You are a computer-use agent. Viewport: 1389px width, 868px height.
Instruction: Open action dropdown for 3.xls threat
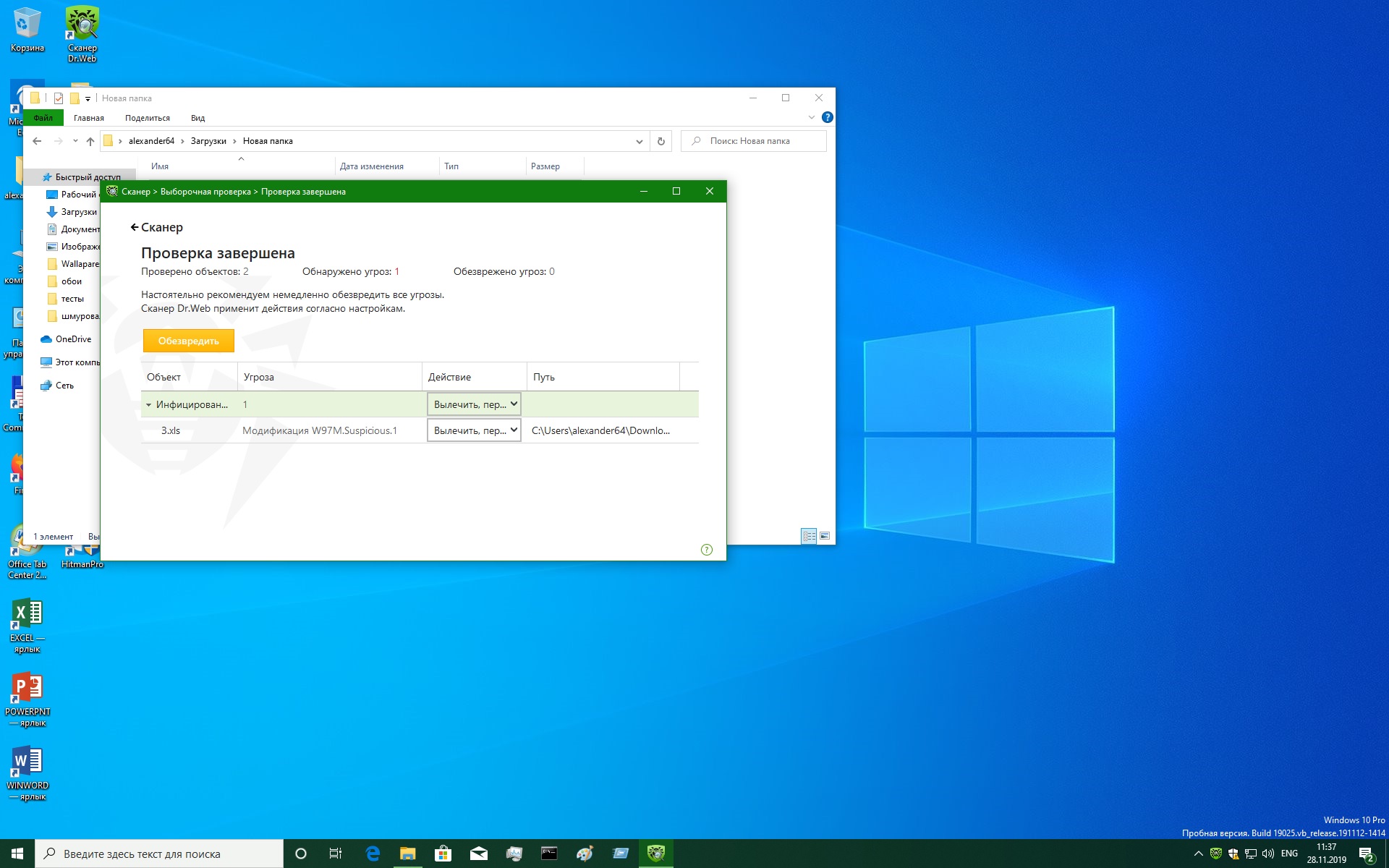474,430
